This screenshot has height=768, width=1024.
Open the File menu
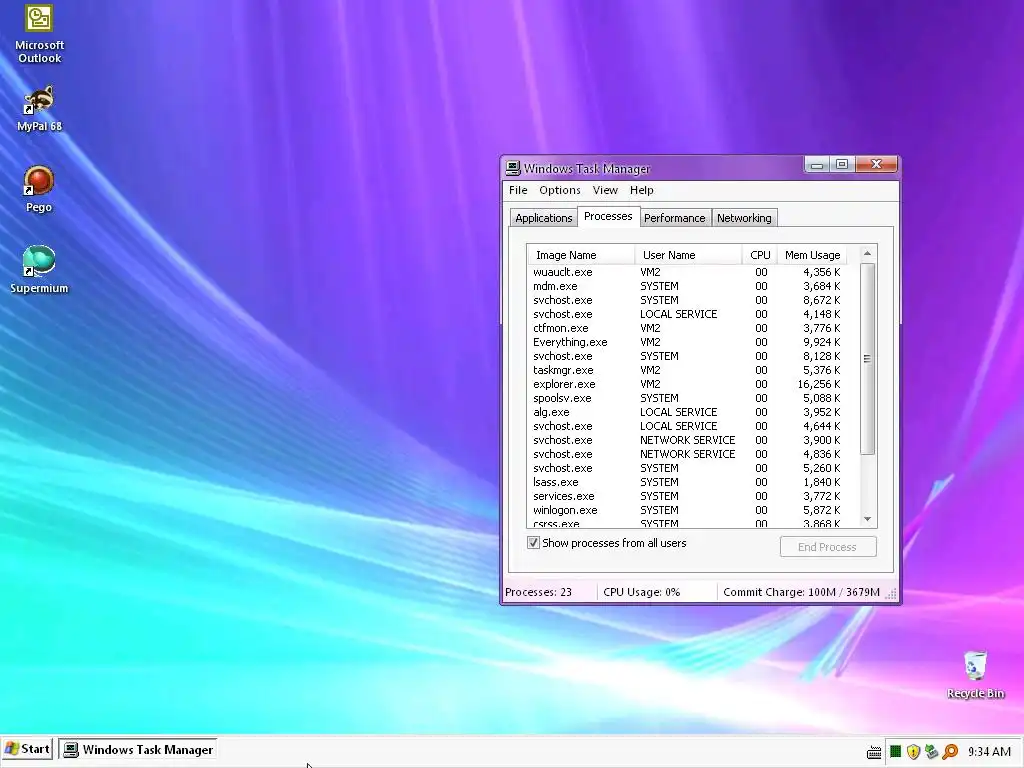tap(518, 190)
